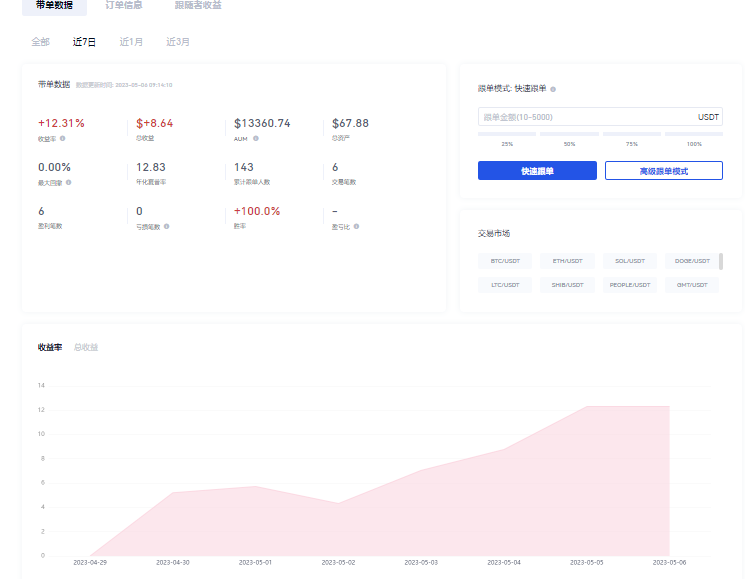Click the blue 快速跟单 button
The width and height of the screenshot is (745, 579).
pyautogui.click(x=537, y=171)
